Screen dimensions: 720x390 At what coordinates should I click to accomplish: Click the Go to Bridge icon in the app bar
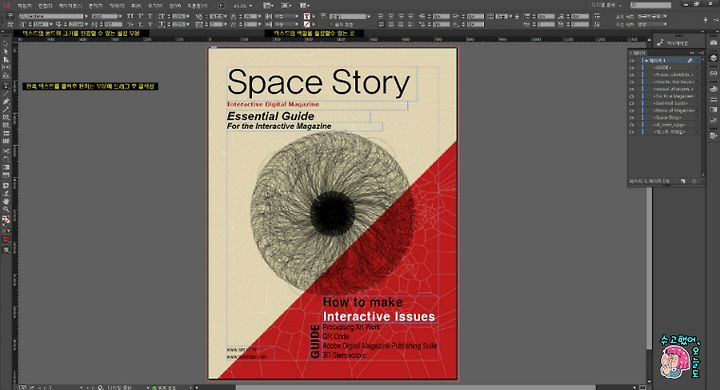point(221,6)
